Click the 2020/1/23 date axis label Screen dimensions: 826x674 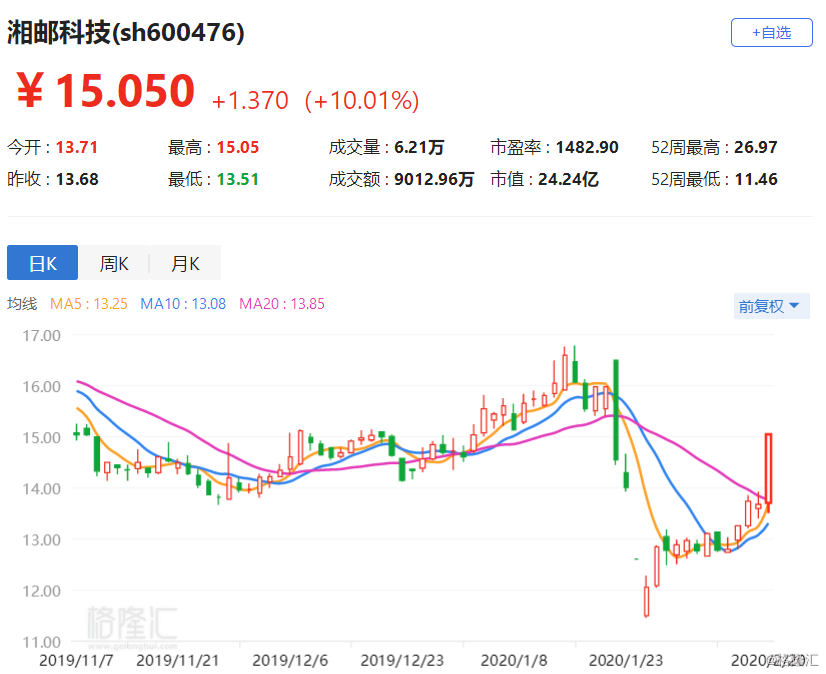[x=626, y=660]
